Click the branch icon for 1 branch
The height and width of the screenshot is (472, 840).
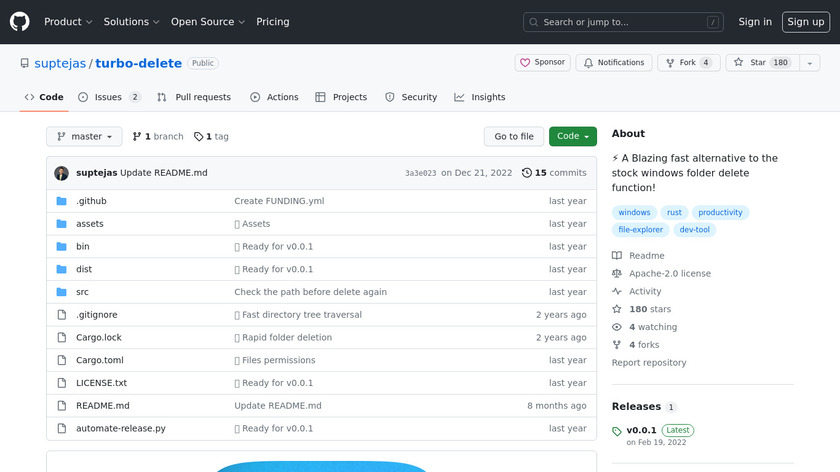[137, 137]
